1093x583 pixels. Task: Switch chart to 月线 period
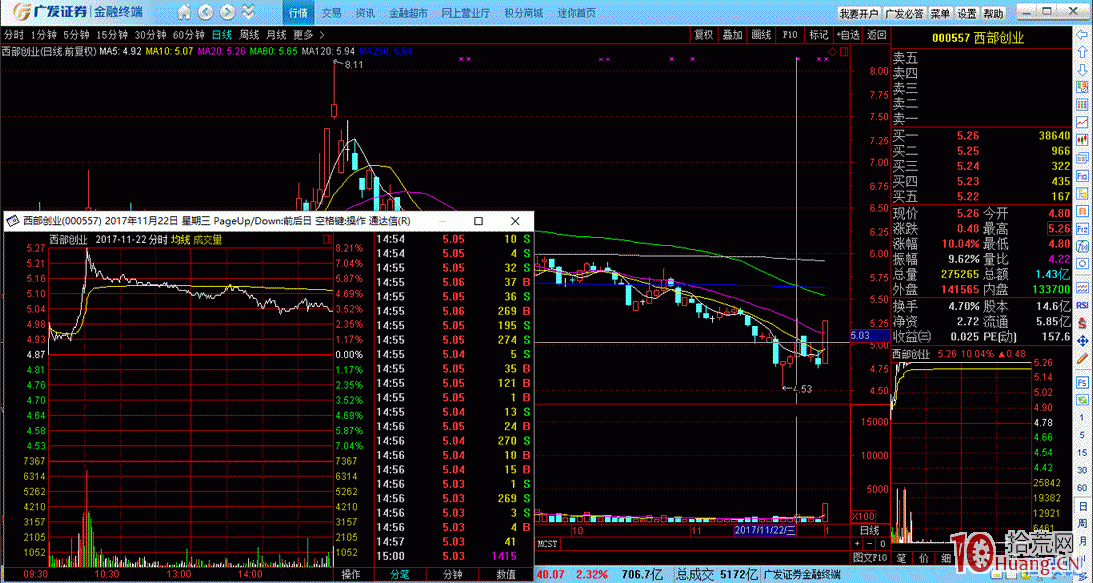tap(276, 34)
